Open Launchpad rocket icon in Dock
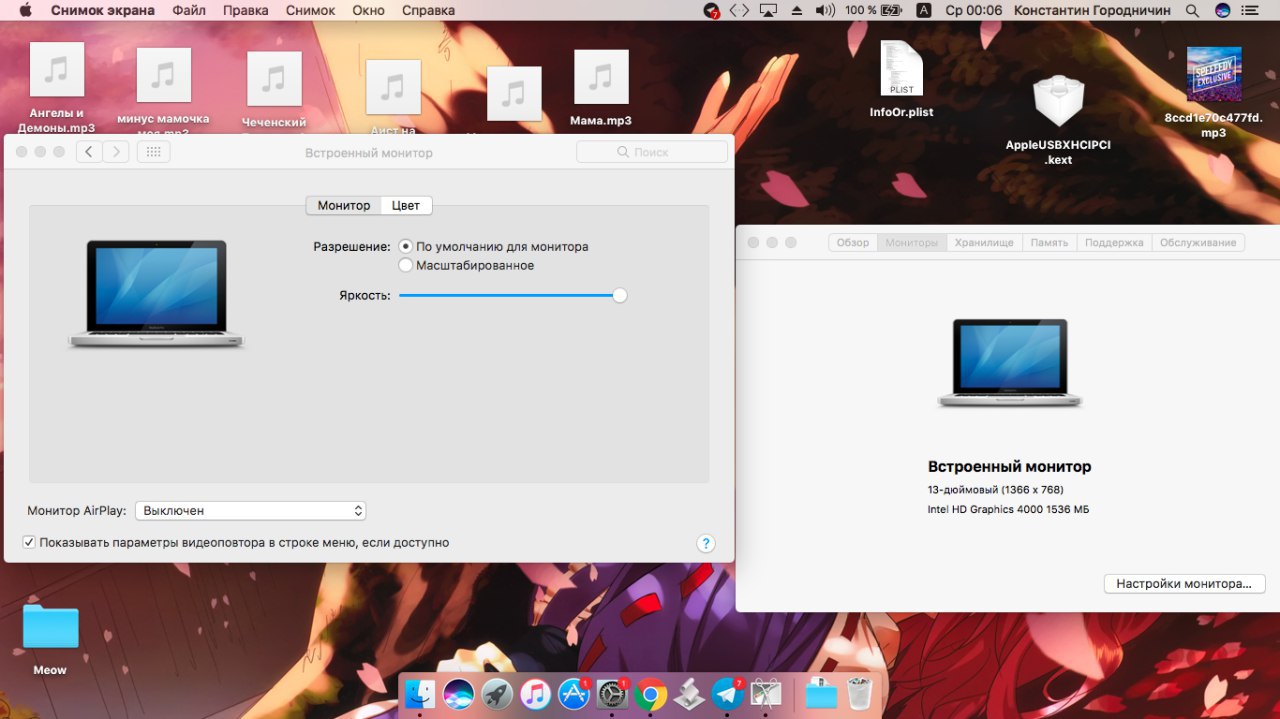 tap(497, 693)
